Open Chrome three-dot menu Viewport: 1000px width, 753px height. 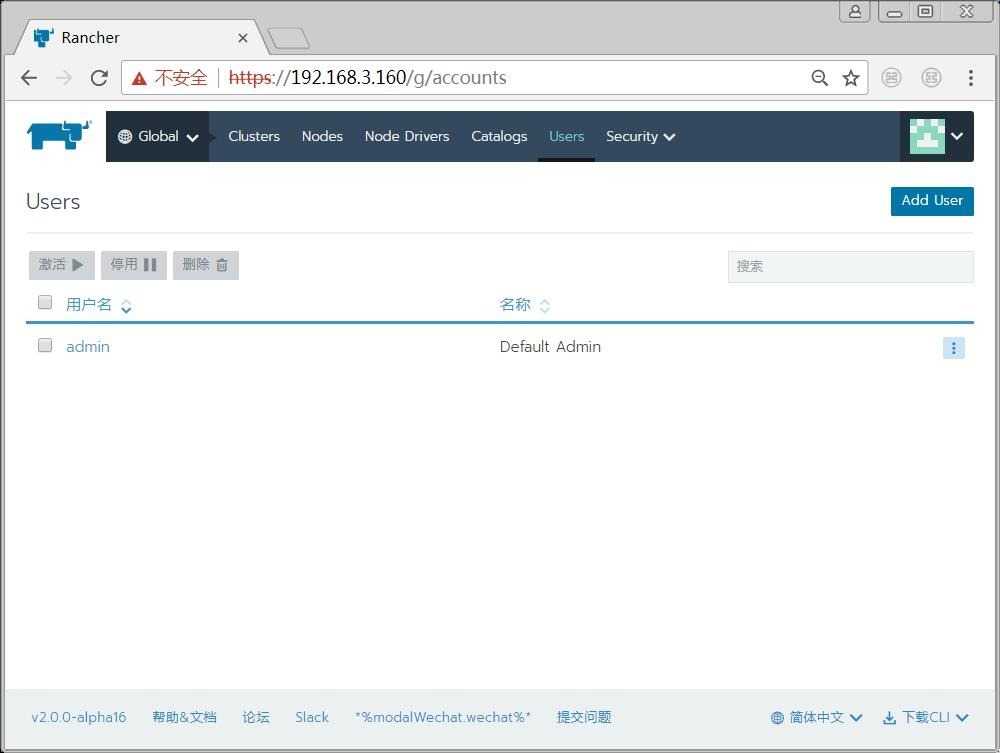coord(971,78)
